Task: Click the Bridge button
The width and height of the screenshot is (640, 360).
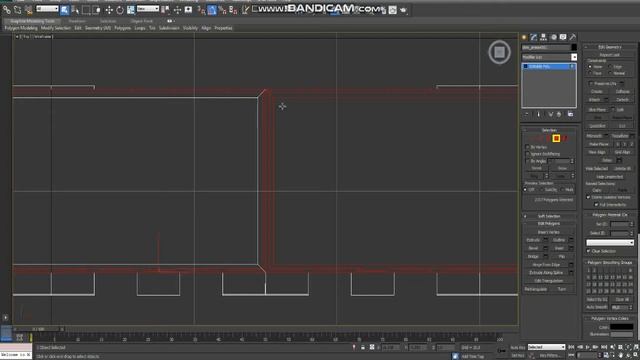Action: (533, 256)
